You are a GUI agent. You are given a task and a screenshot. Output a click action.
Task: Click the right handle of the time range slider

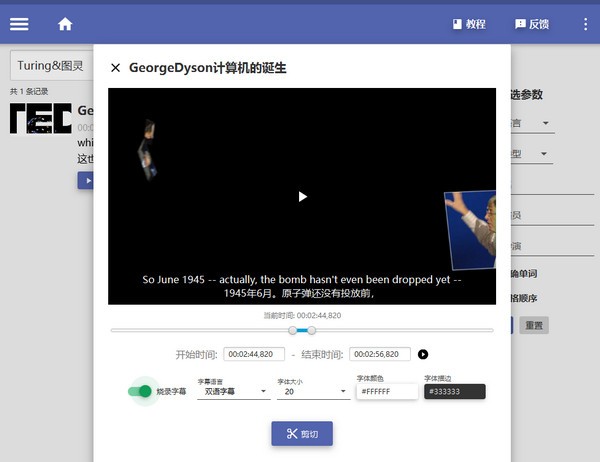coord(312,330)
